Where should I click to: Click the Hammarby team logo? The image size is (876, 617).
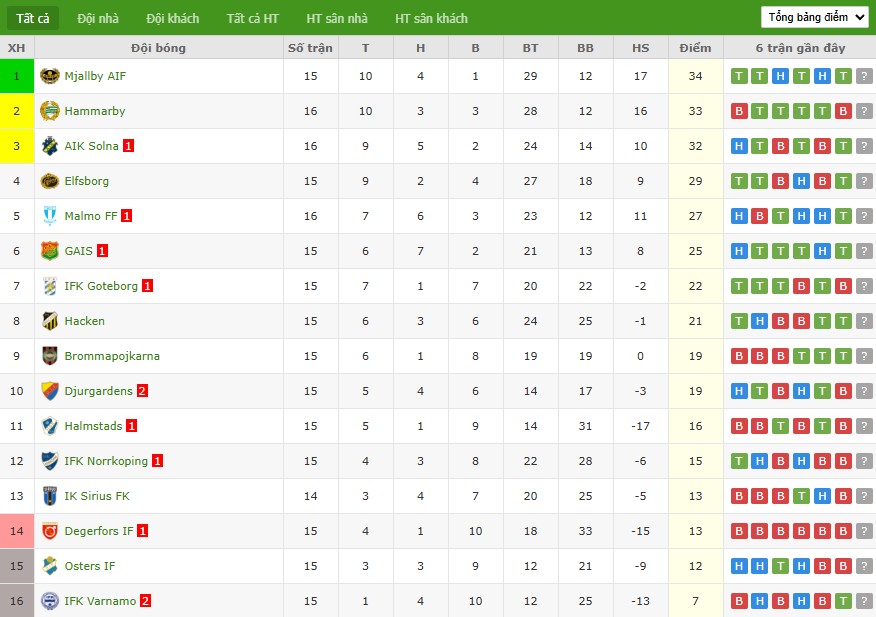50,111
